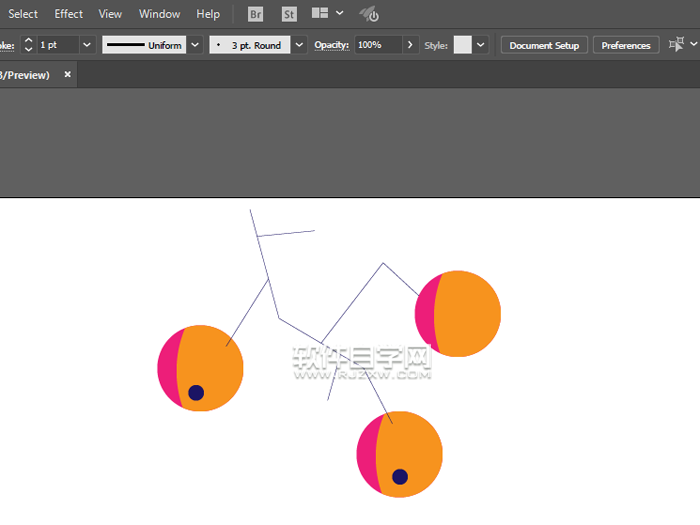The image size is (700, 525).
Task: Click the Preferences button
Action: (x=626, y=45)
